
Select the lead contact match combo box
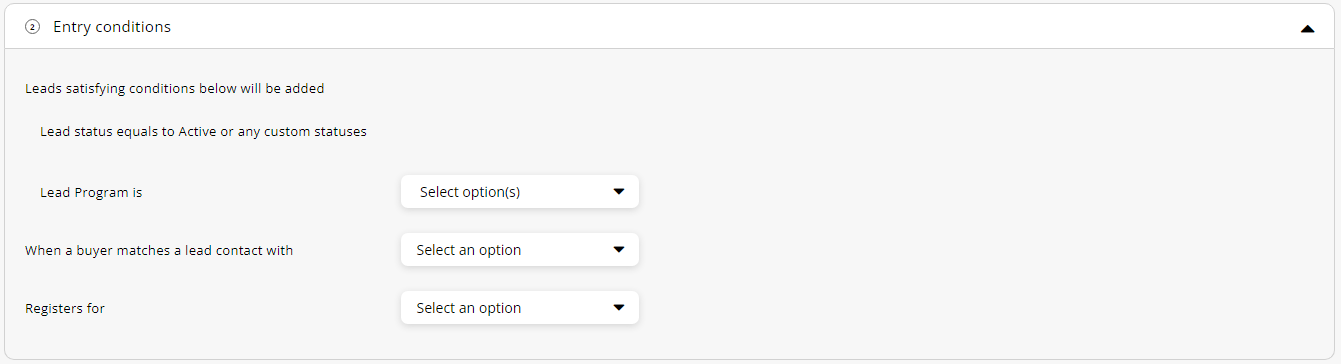coord(520,249)
